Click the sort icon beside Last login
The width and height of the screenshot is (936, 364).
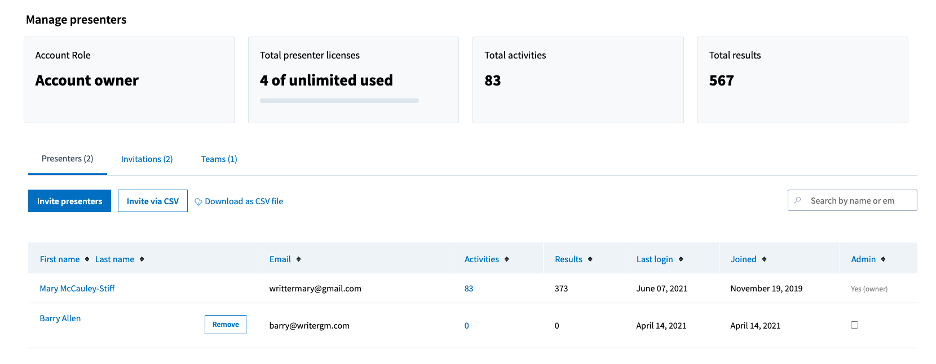pyautogui.click(x=681, y=260)
